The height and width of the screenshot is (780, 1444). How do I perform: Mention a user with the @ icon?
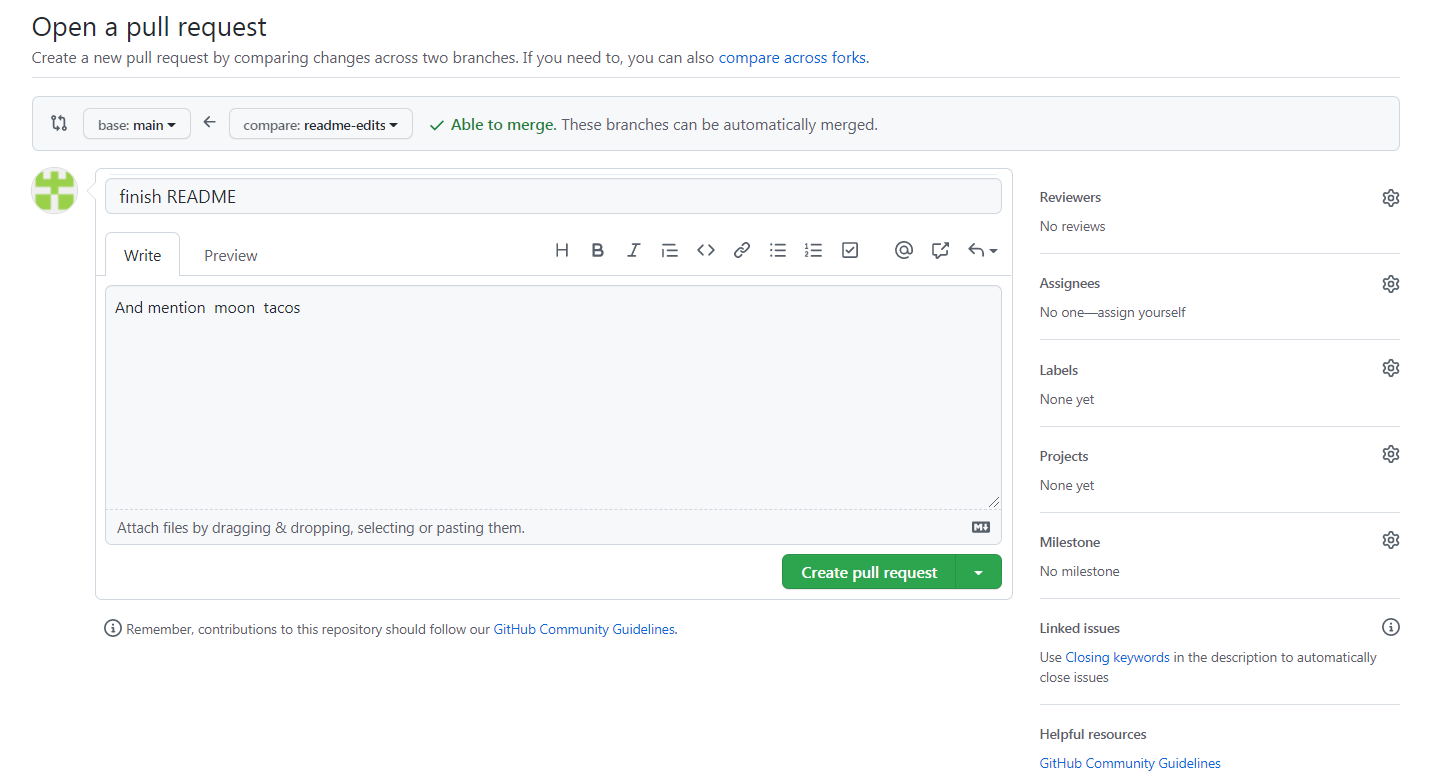[x=903, y=250]
